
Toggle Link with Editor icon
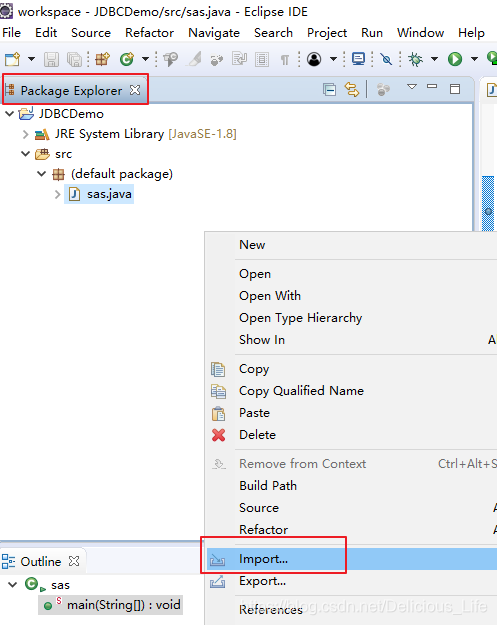(352, 90)
